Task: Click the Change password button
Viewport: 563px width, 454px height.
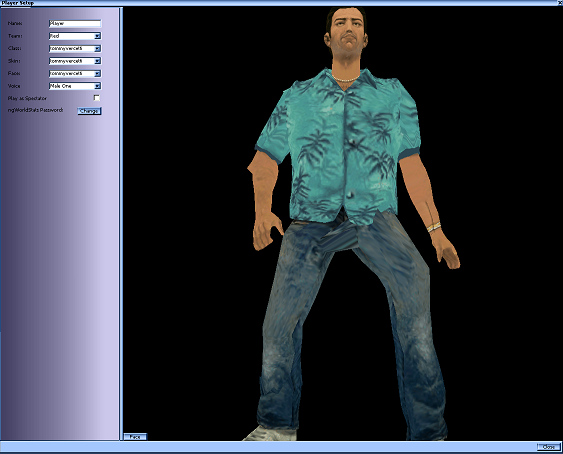Action: [x=89, y=111]
